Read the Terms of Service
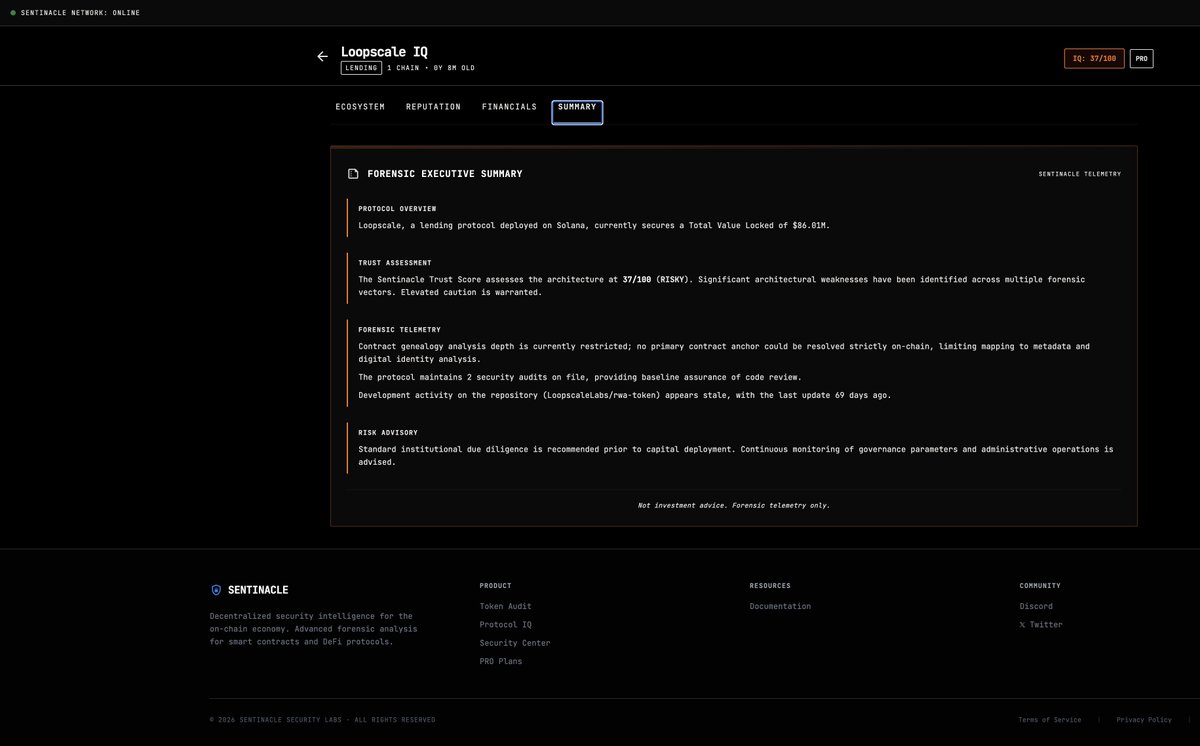The height and width of the screenshot is (746, 1200). [x=1050, y=718]
